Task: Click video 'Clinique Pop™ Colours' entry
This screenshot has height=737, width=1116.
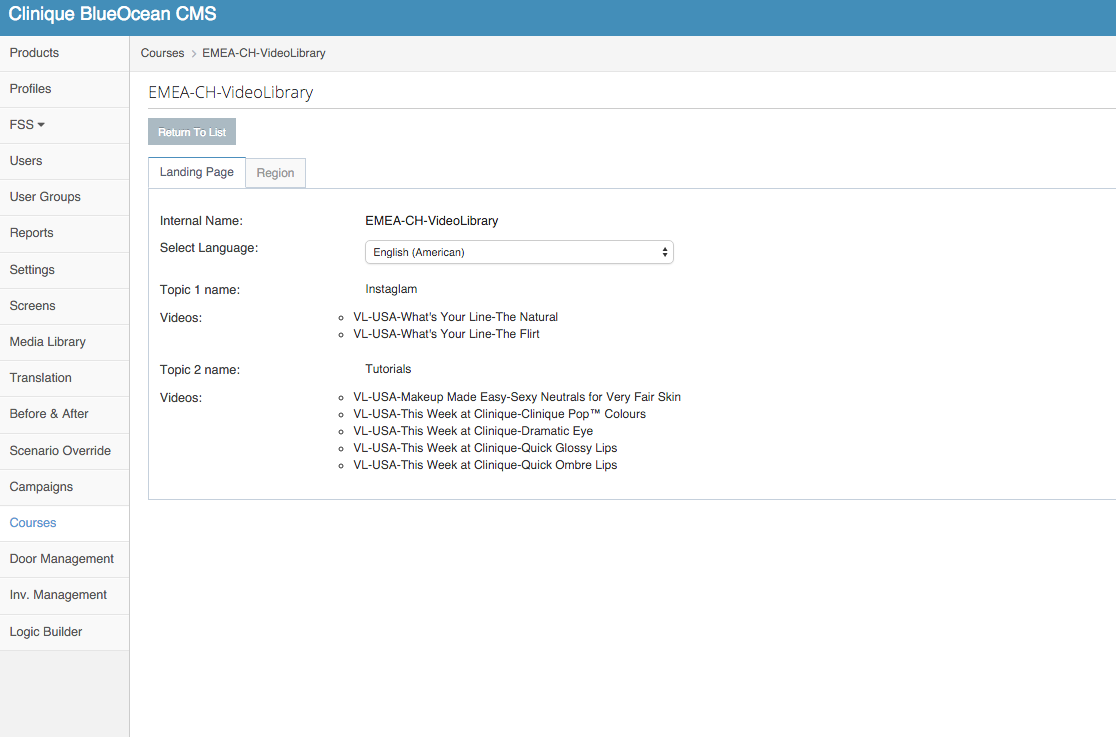Action: coord(500,414)
